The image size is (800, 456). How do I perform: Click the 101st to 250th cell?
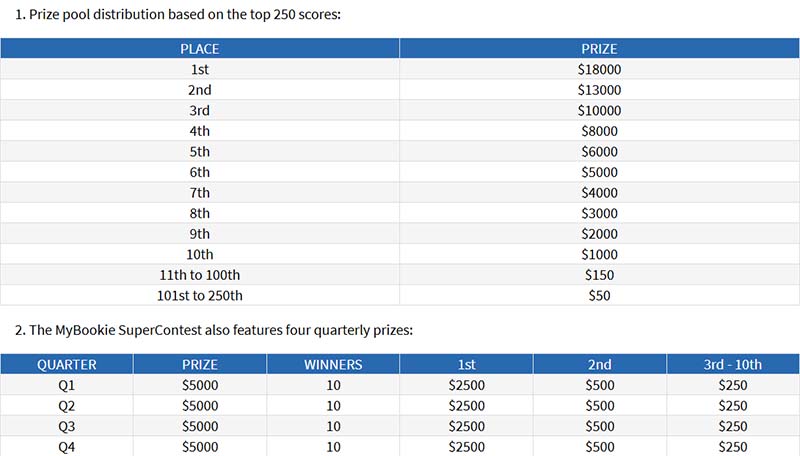[x=199, y=295]
